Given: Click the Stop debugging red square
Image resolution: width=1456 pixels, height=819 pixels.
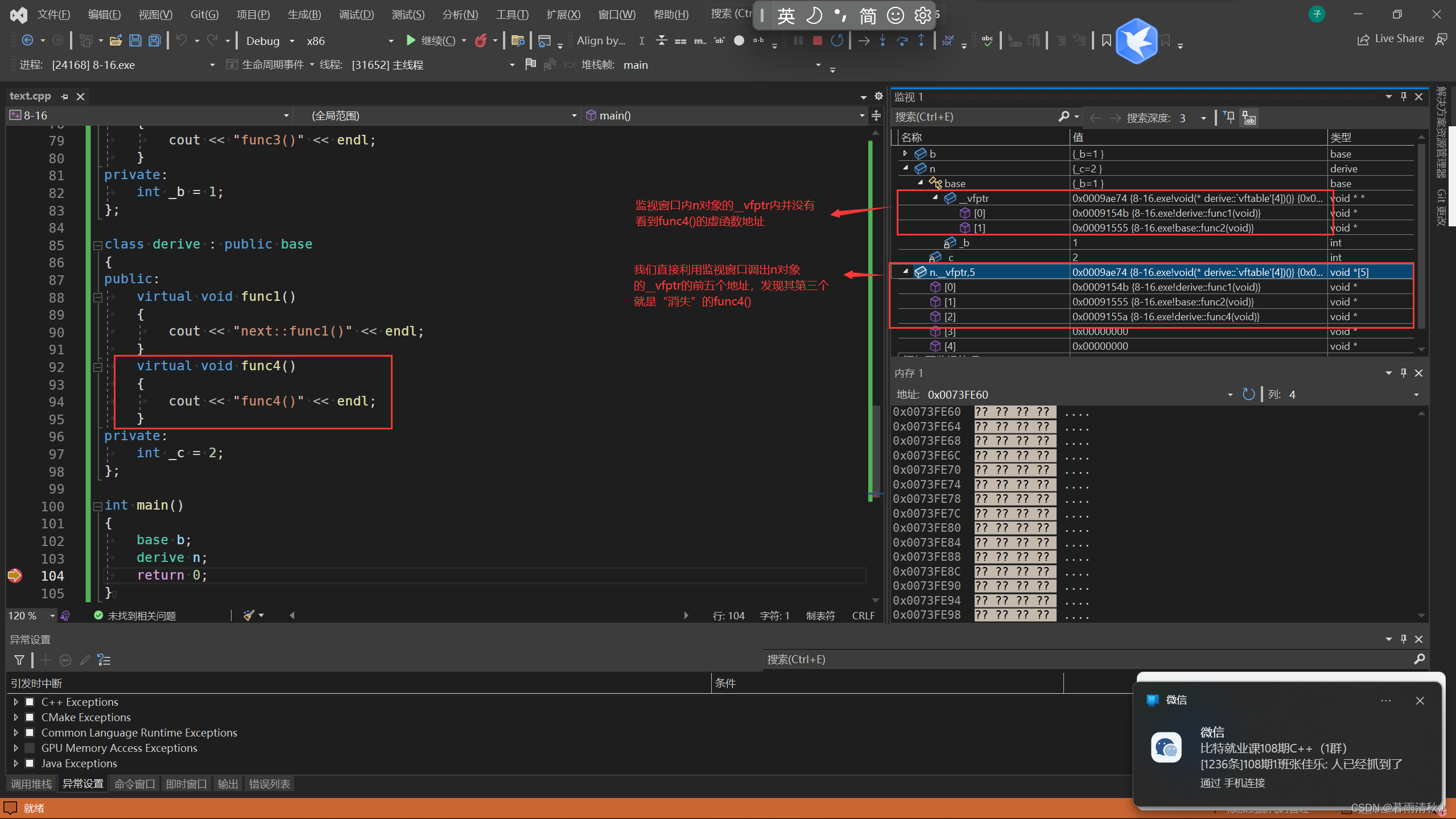Looking at the screenshot, I should (817, 40).
